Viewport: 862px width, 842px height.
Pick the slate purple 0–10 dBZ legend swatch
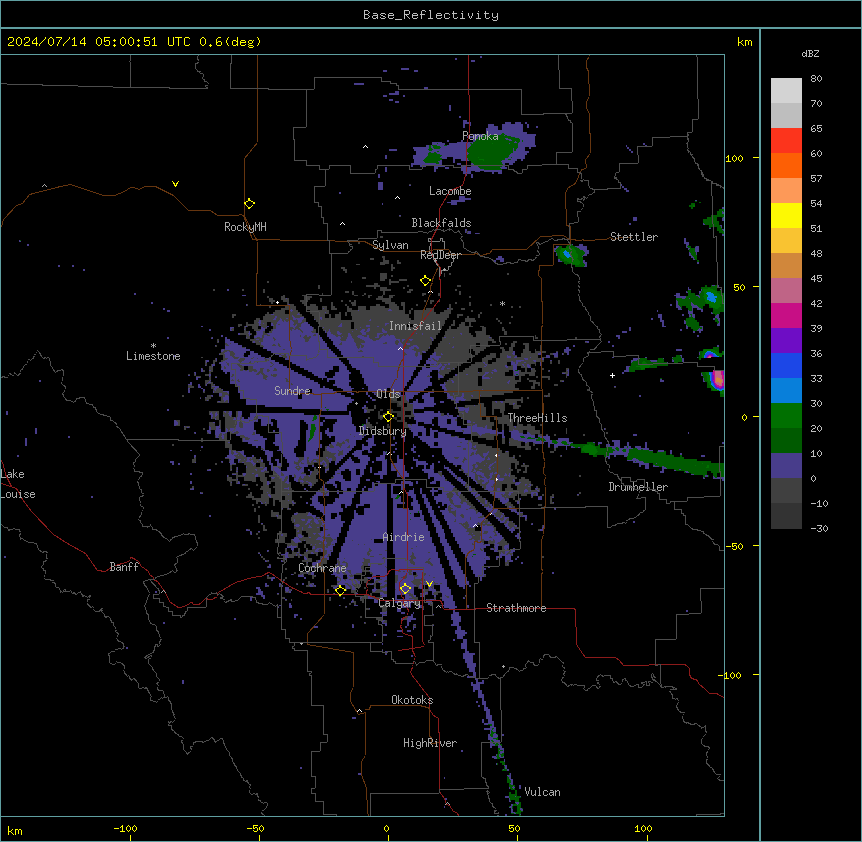(x=786, y=466)
